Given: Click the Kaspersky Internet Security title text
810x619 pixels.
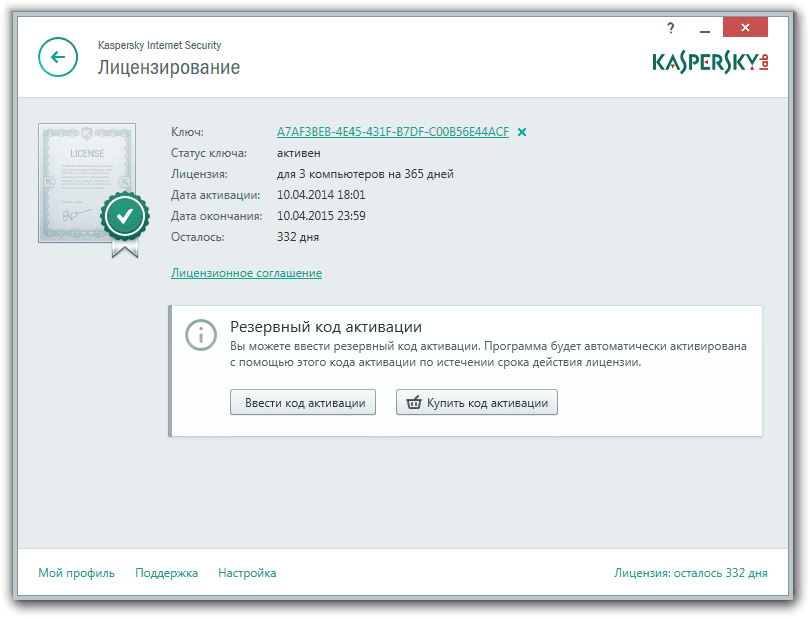Looking at the screenshot, I should pyautogui.click(x=160, y=45).
